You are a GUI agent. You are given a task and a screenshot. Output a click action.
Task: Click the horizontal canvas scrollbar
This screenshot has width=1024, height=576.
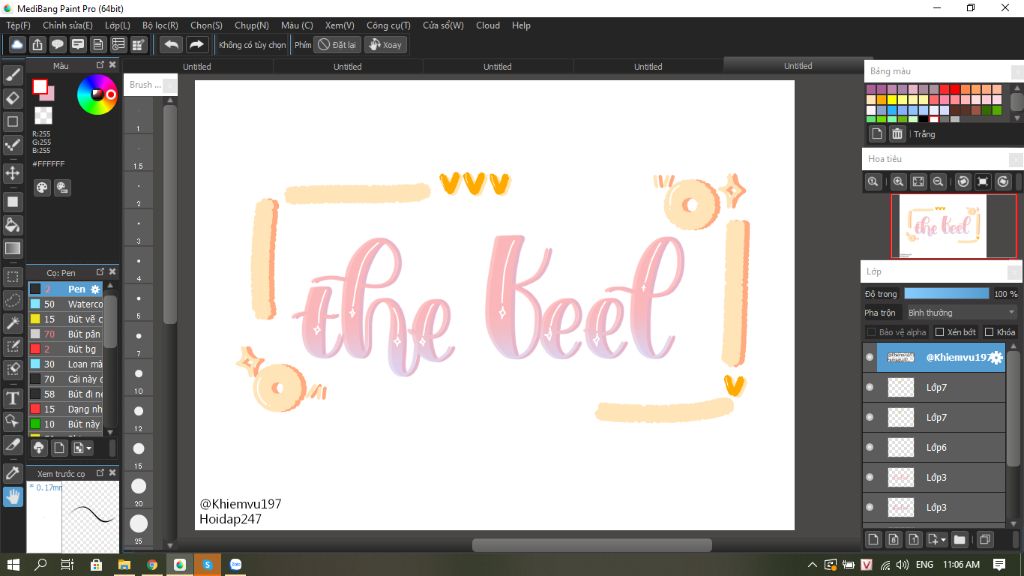click(592, 545)
